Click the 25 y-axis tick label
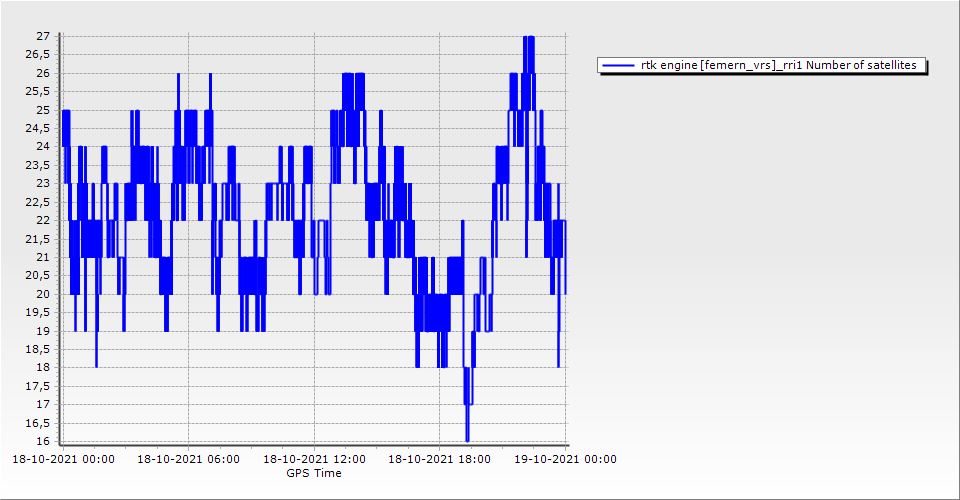This screenshot has height=500, width=960. click(x=42, y=110)
